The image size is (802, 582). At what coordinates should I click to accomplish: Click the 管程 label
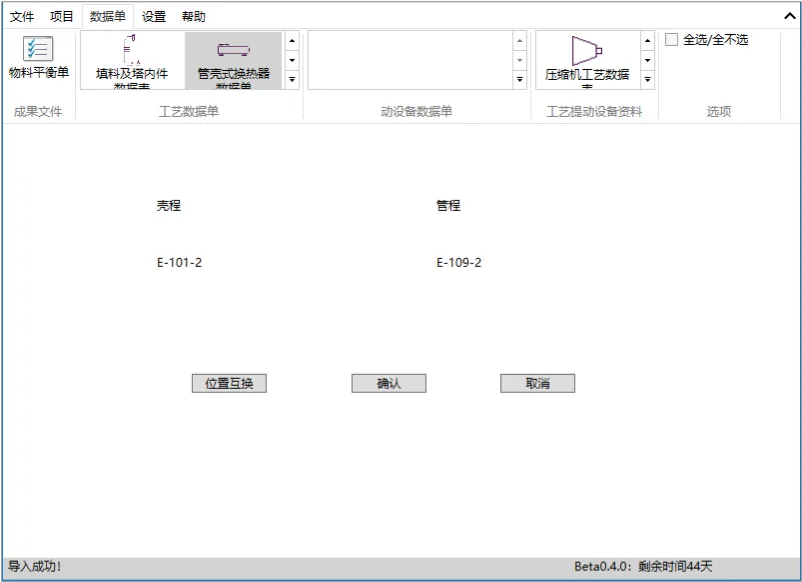tap(449, 206)
